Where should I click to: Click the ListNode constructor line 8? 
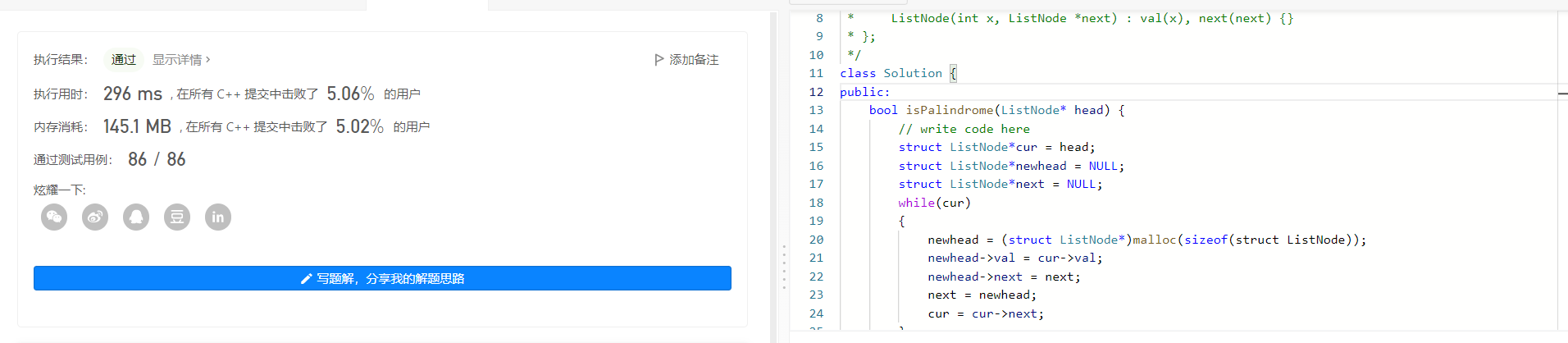1092,18
